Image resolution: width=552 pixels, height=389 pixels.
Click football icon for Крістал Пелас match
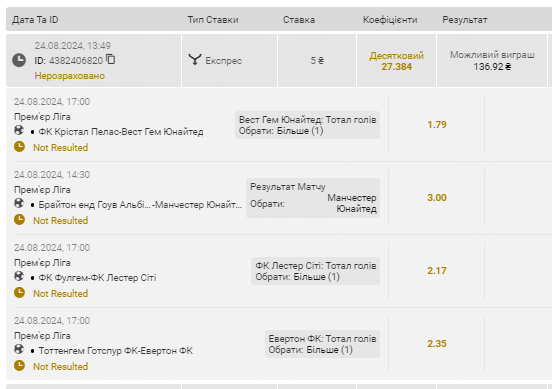(19, 130)
